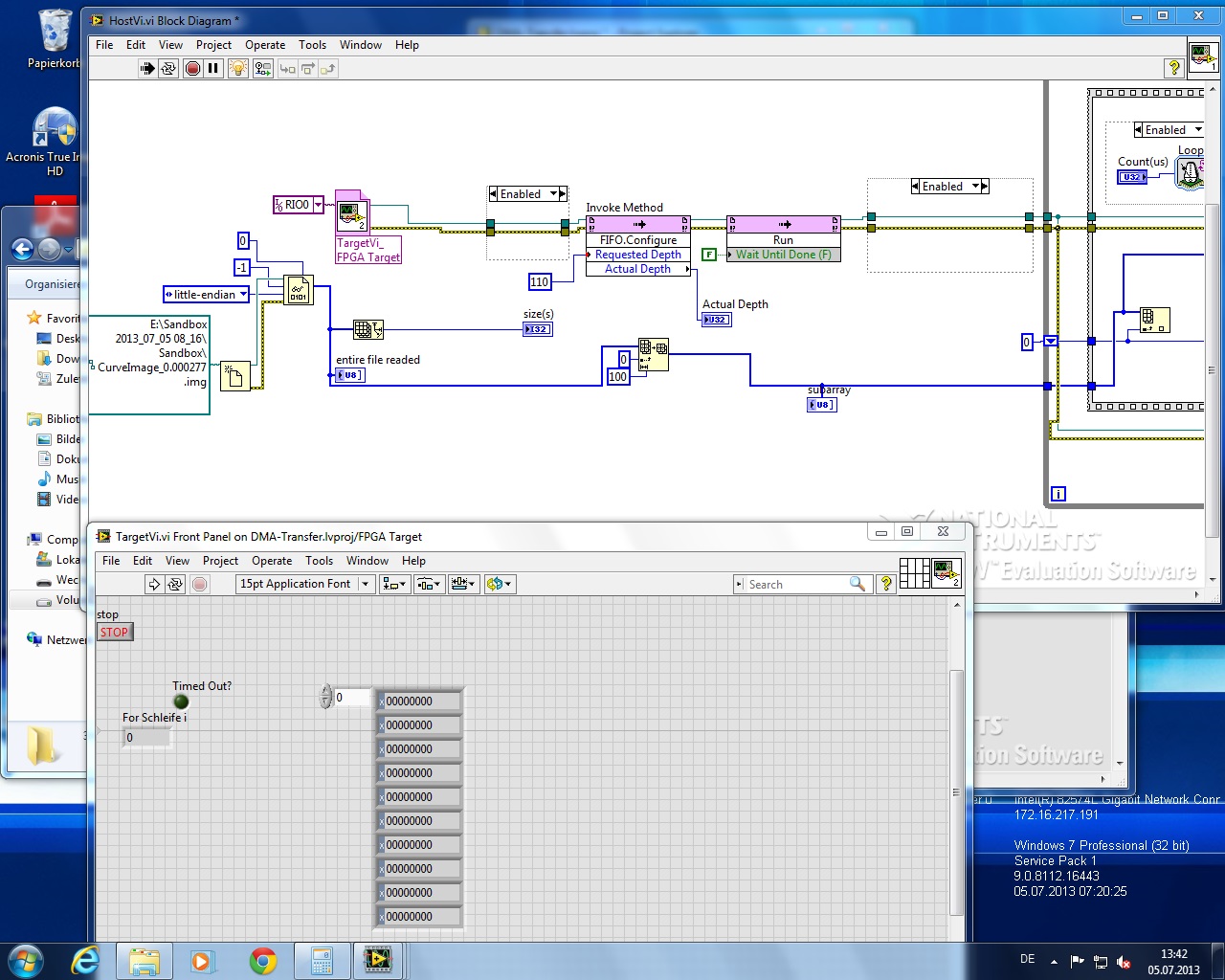The image size is (1225, 980).
Task: Open Reorder tool in TargetVi toolbar
Action: point(499,584)
